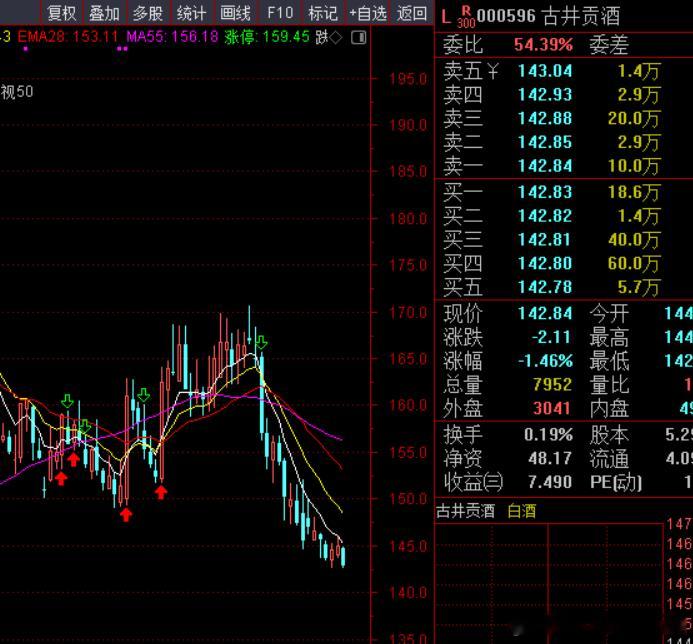Select the 视50 label in the chart area
The image size is (693, 644).
pyautogui.click(x=17, y=92)
